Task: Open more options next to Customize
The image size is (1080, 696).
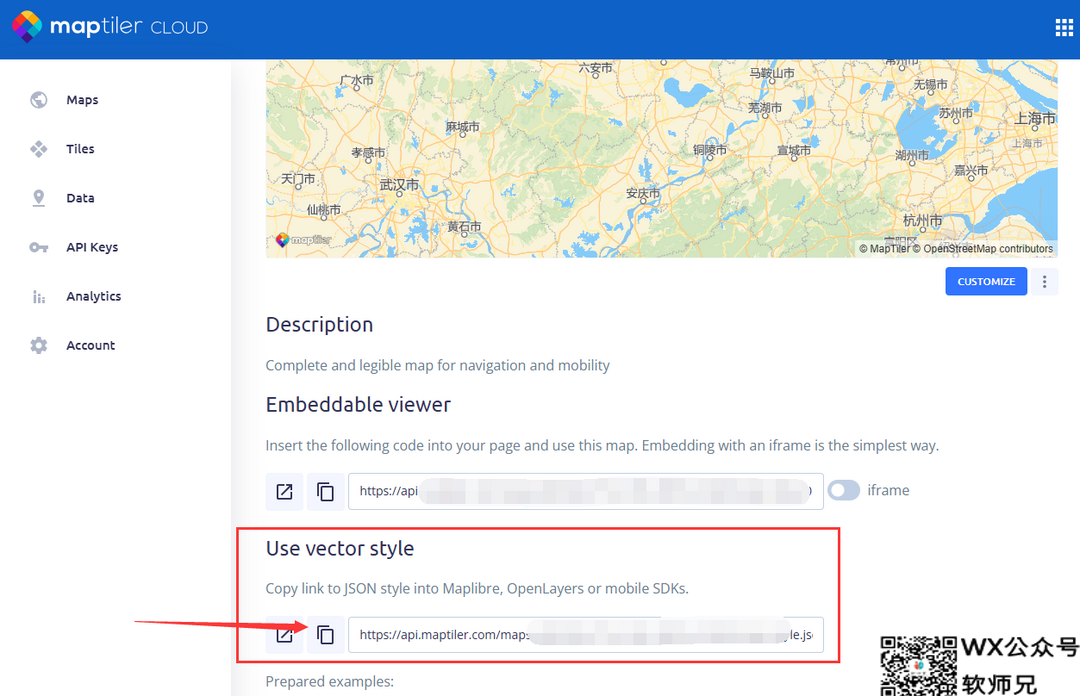Action: point(1044,281)
